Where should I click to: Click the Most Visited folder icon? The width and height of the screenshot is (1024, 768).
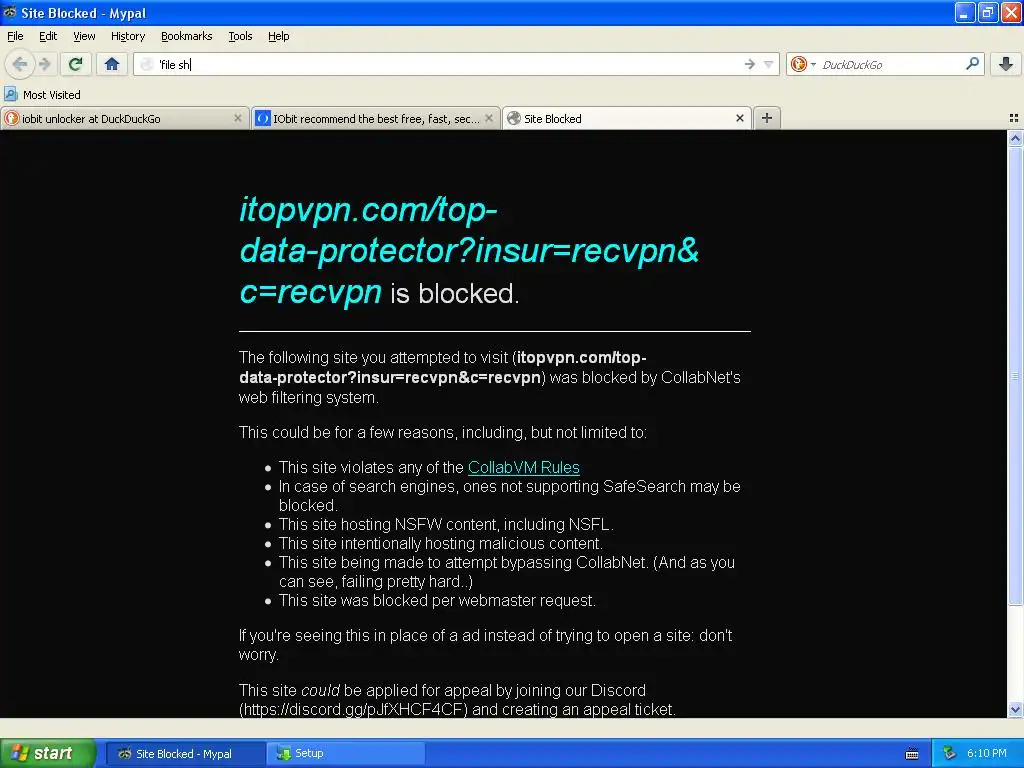11,94
